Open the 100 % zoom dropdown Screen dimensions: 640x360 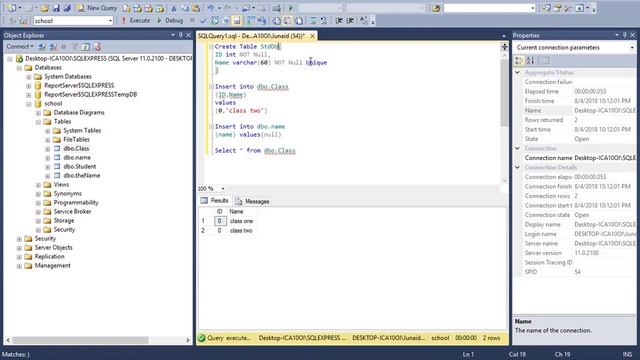tap(223, 189)
